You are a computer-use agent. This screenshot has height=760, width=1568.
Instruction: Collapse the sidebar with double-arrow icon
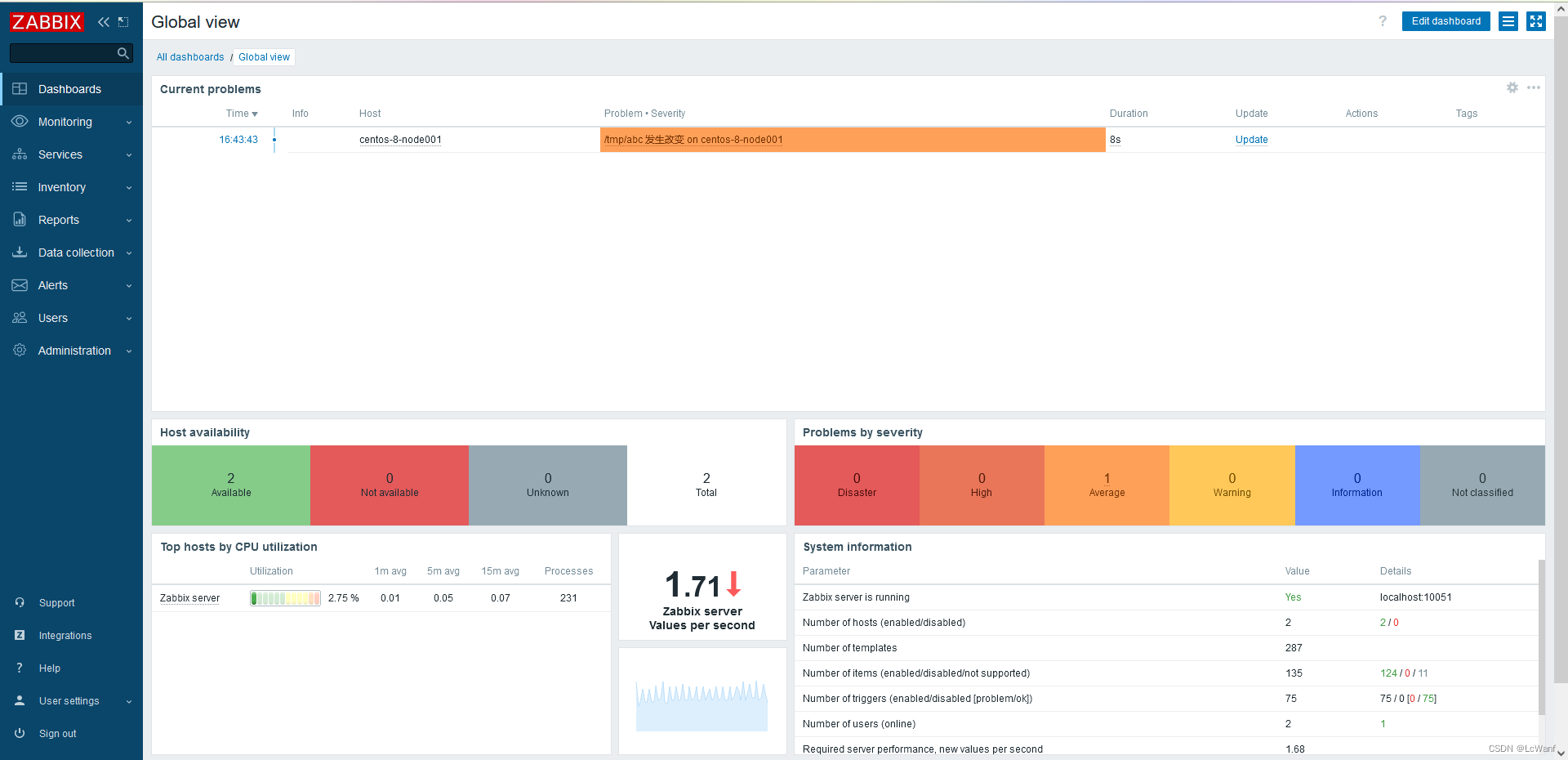(x=104, y=22)
